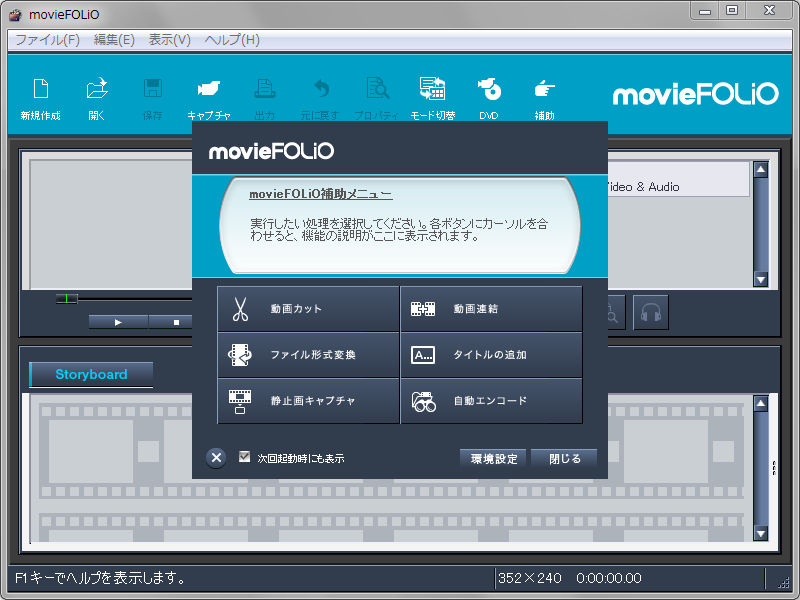This screenshot has width=800, height=600.
Task: Minimize the movieFOLiO window
Action: [705, 11]
